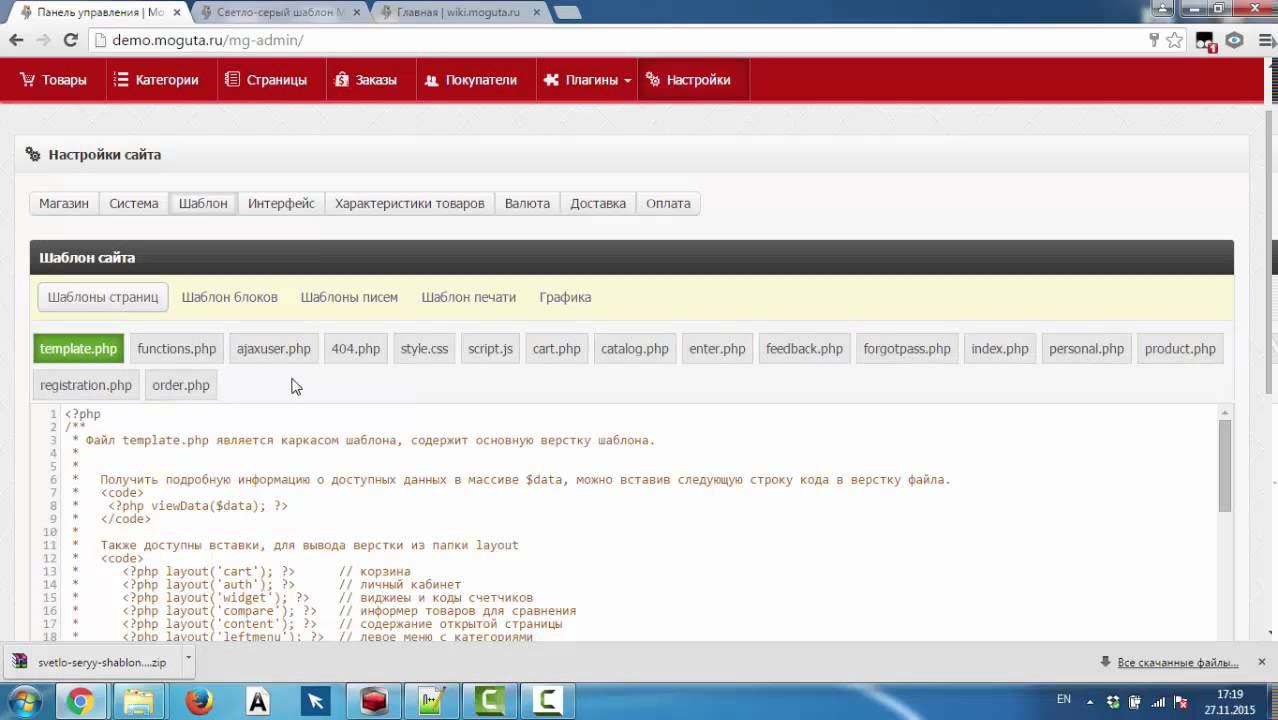Show hidden system tray icons

point(1092,702)
